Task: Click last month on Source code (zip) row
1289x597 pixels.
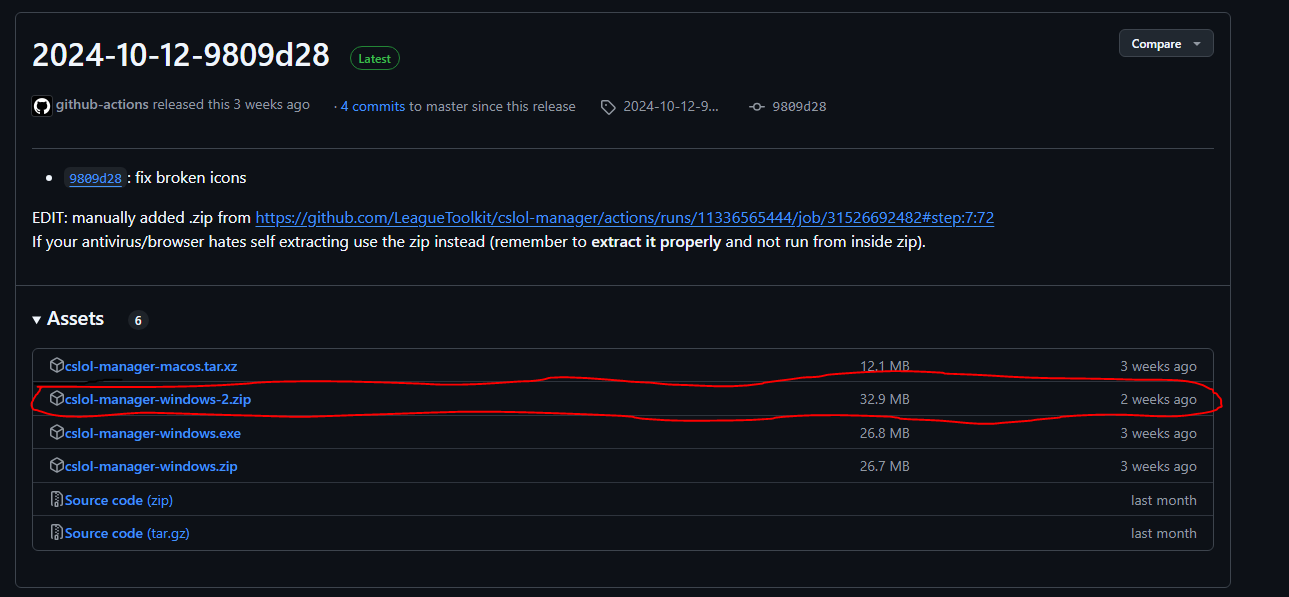Action: pos(1164,500)
